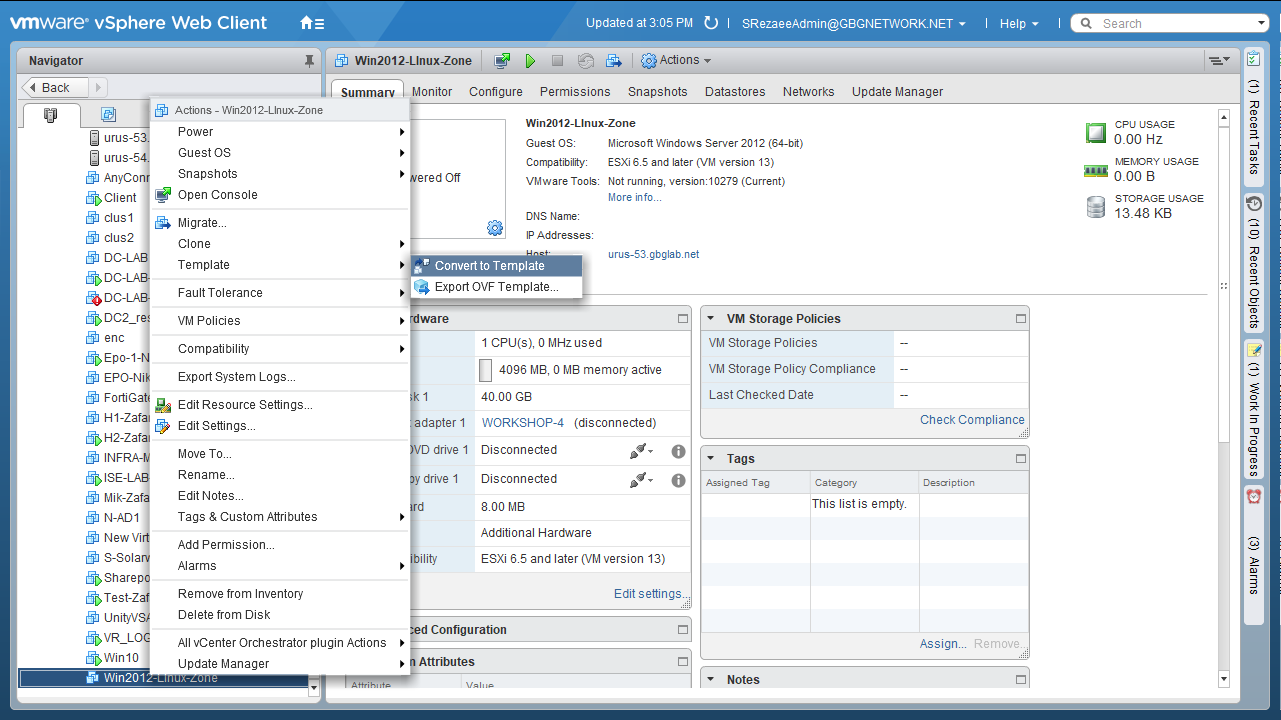The width and height of the screenshot is (1281, 720).
Task: Click the Power On green play icon
Action: click(x=530, y=61)
